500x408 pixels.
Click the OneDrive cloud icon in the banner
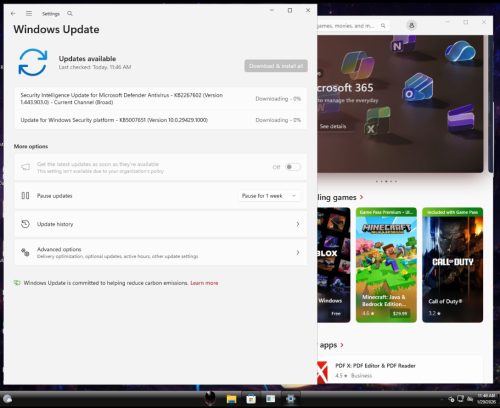click(x=460, y=51)
